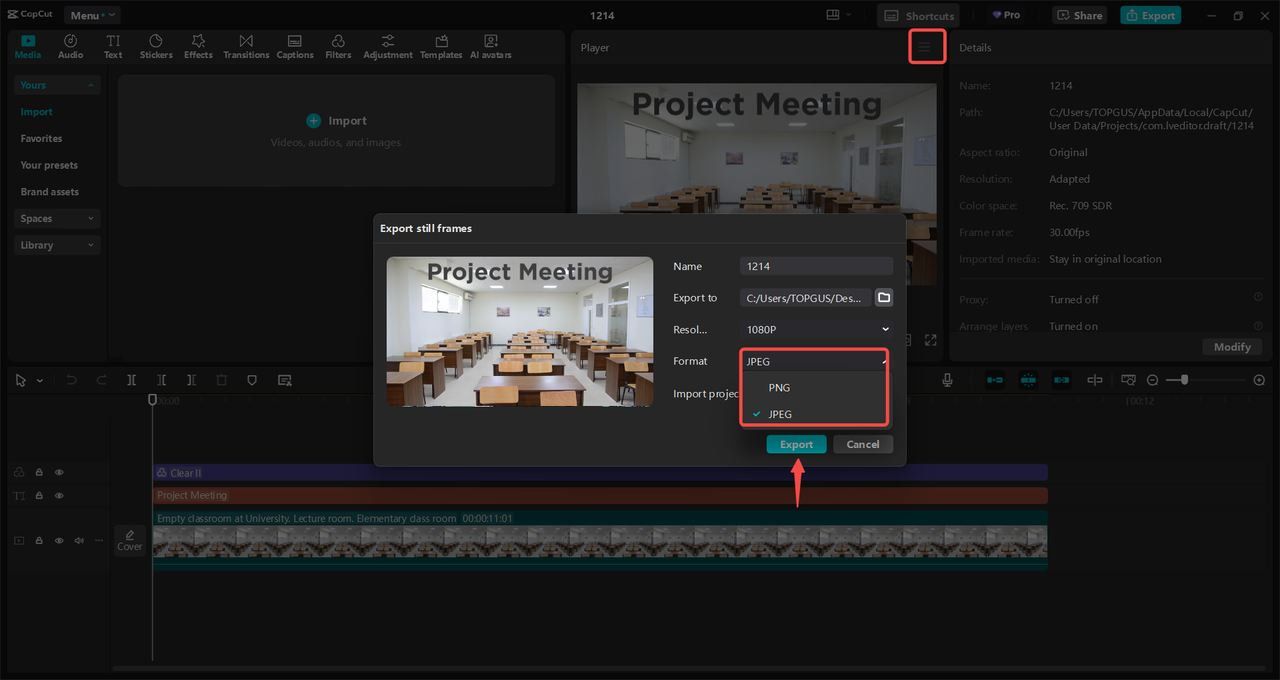Collapse the Yours section
The width and height of the screenshot is (1280, 680).
(57, 85)
